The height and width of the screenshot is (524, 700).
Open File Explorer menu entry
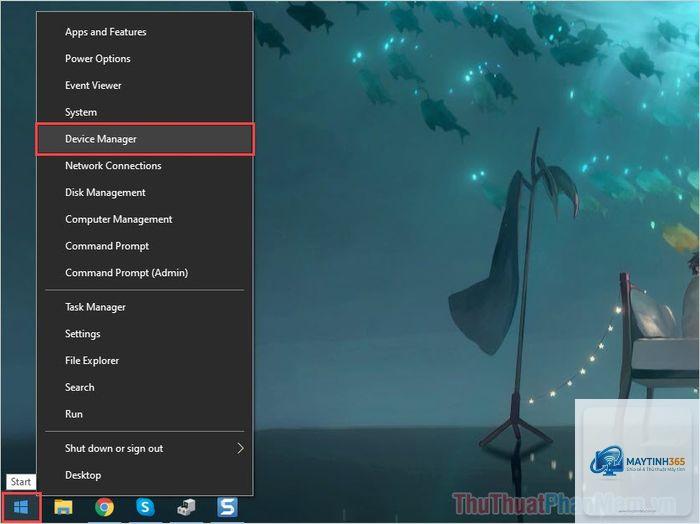(x=145, y=361)
